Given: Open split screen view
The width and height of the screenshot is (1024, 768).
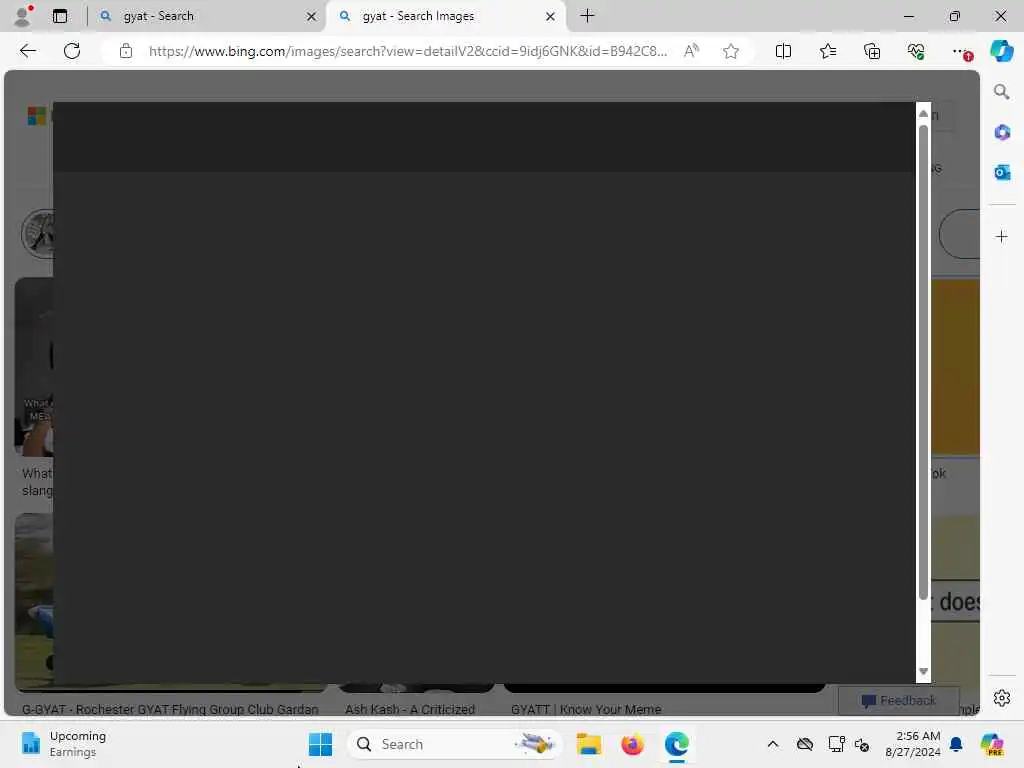Looking at the screenshot, I should point(783,51).
